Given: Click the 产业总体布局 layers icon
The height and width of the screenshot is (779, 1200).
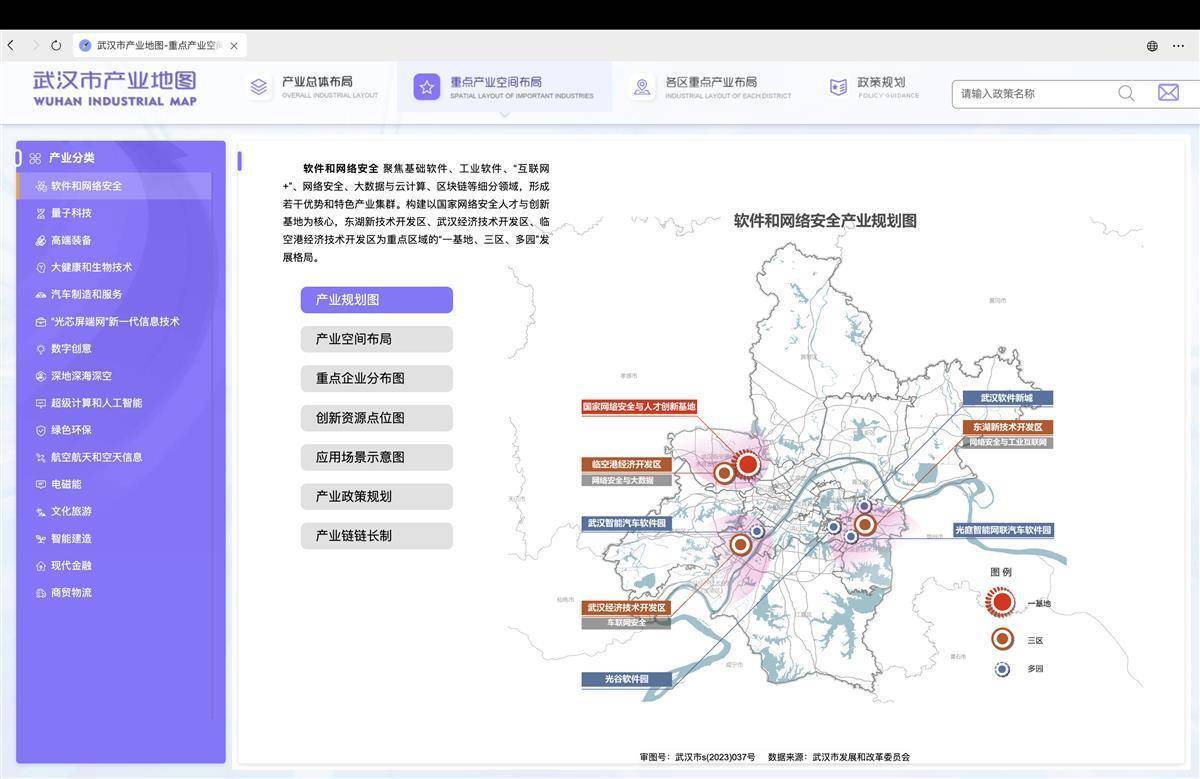Looking at the screenshot, I should pyautogui.click(x=259, y=87).
